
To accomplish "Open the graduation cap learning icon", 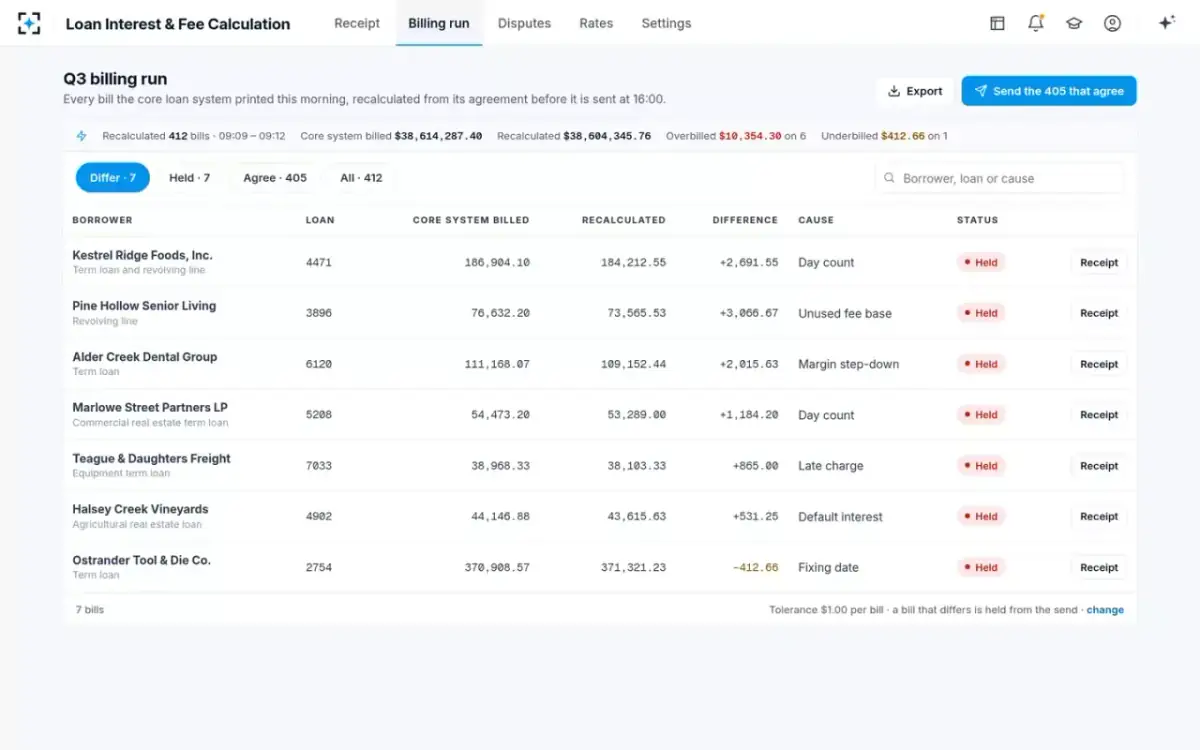I will point(1074,23).
